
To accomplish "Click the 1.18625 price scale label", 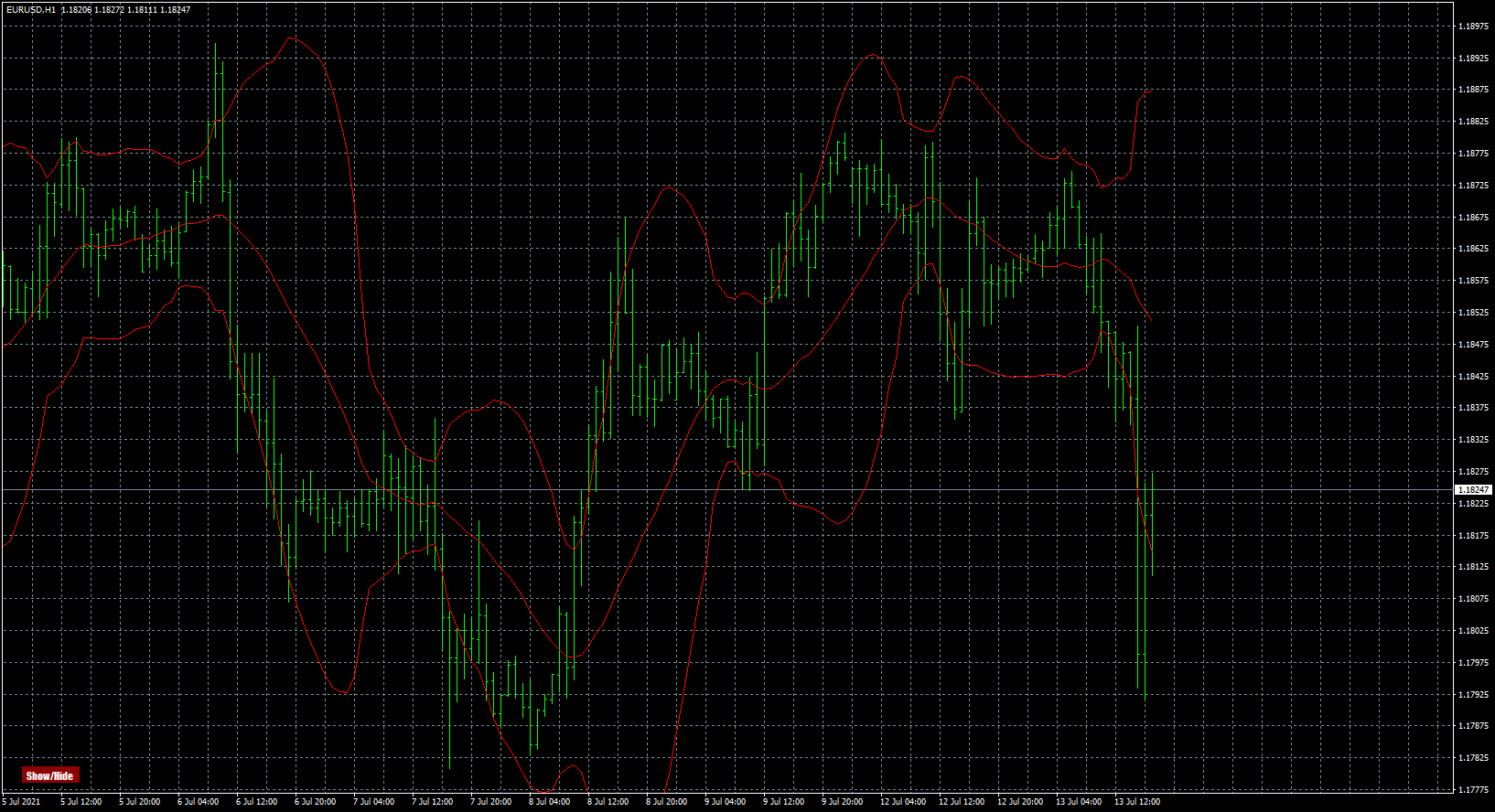I will point(1472,249).
